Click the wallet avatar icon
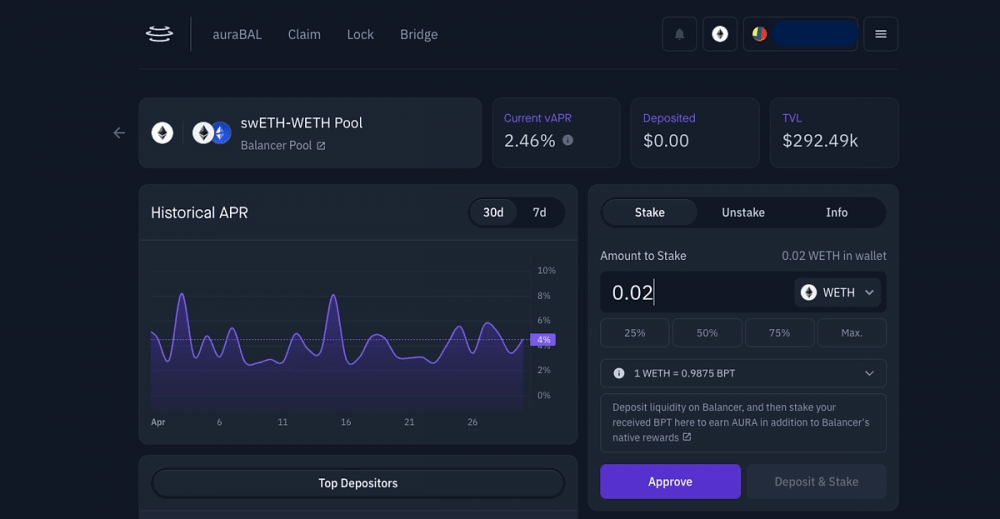The width and height of the screenshot is (1000, 519). point(759,34)
